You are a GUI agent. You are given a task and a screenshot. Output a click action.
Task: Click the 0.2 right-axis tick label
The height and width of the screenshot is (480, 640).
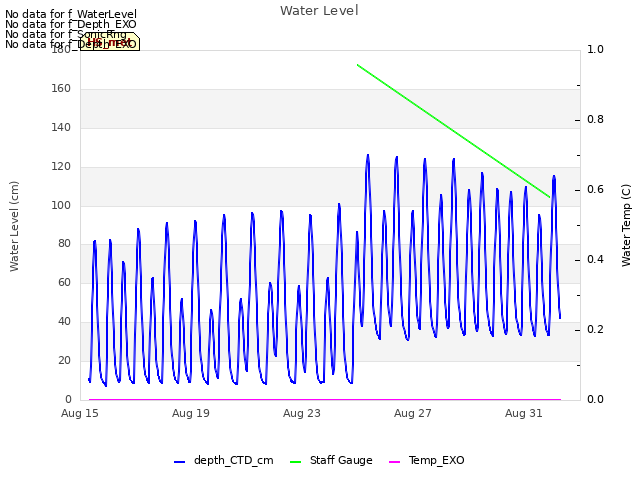pyautogui.click(x=595, y=329)
